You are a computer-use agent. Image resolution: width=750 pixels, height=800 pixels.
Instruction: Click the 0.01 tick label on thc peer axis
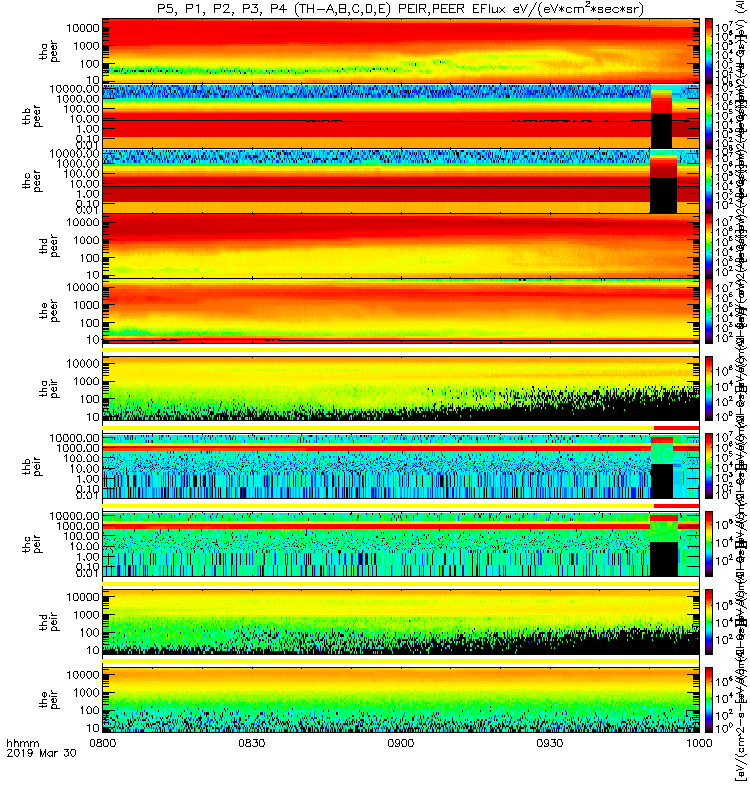[x=88, y=210]
